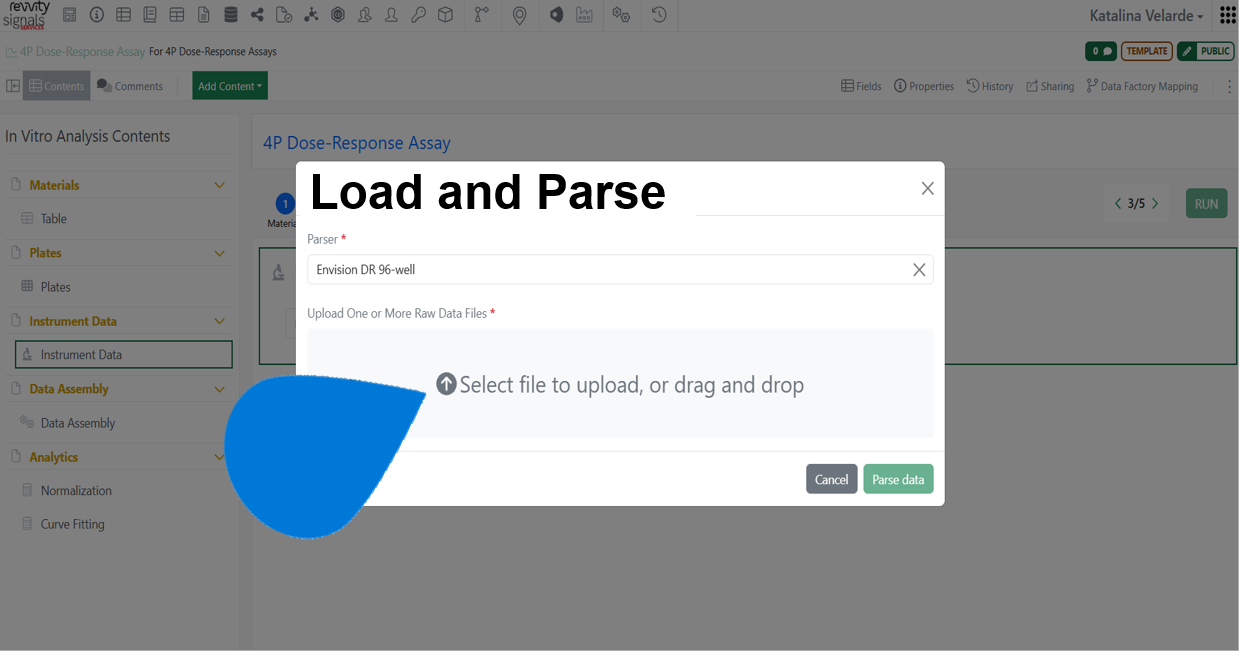Open the apps grid launcher icon

[1227, 15]
